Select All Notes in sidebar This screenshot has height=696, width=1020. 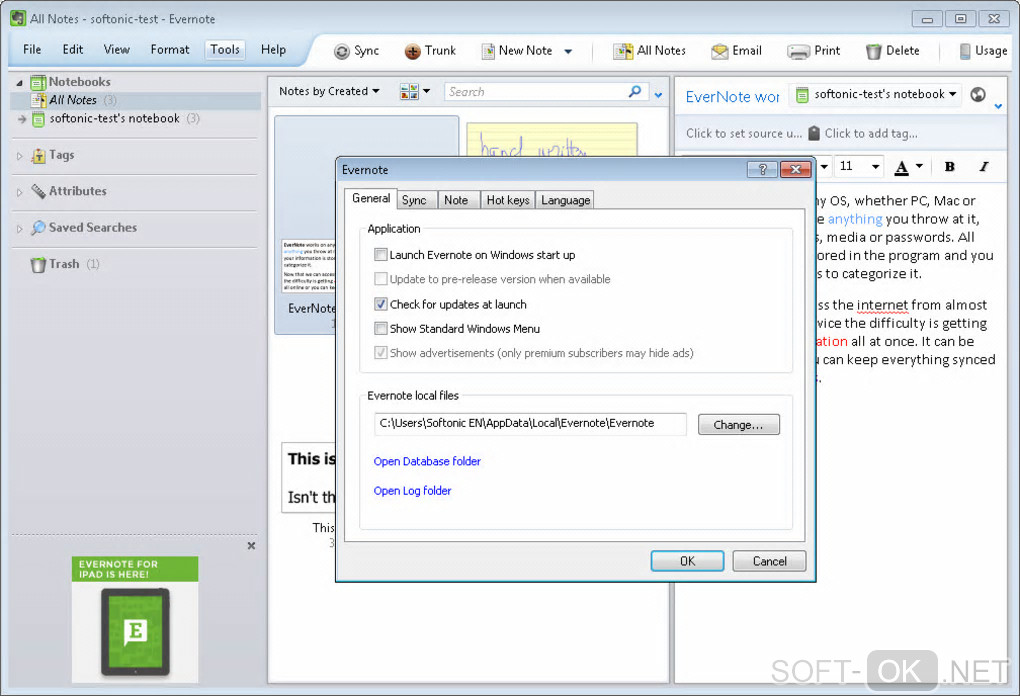73,100
